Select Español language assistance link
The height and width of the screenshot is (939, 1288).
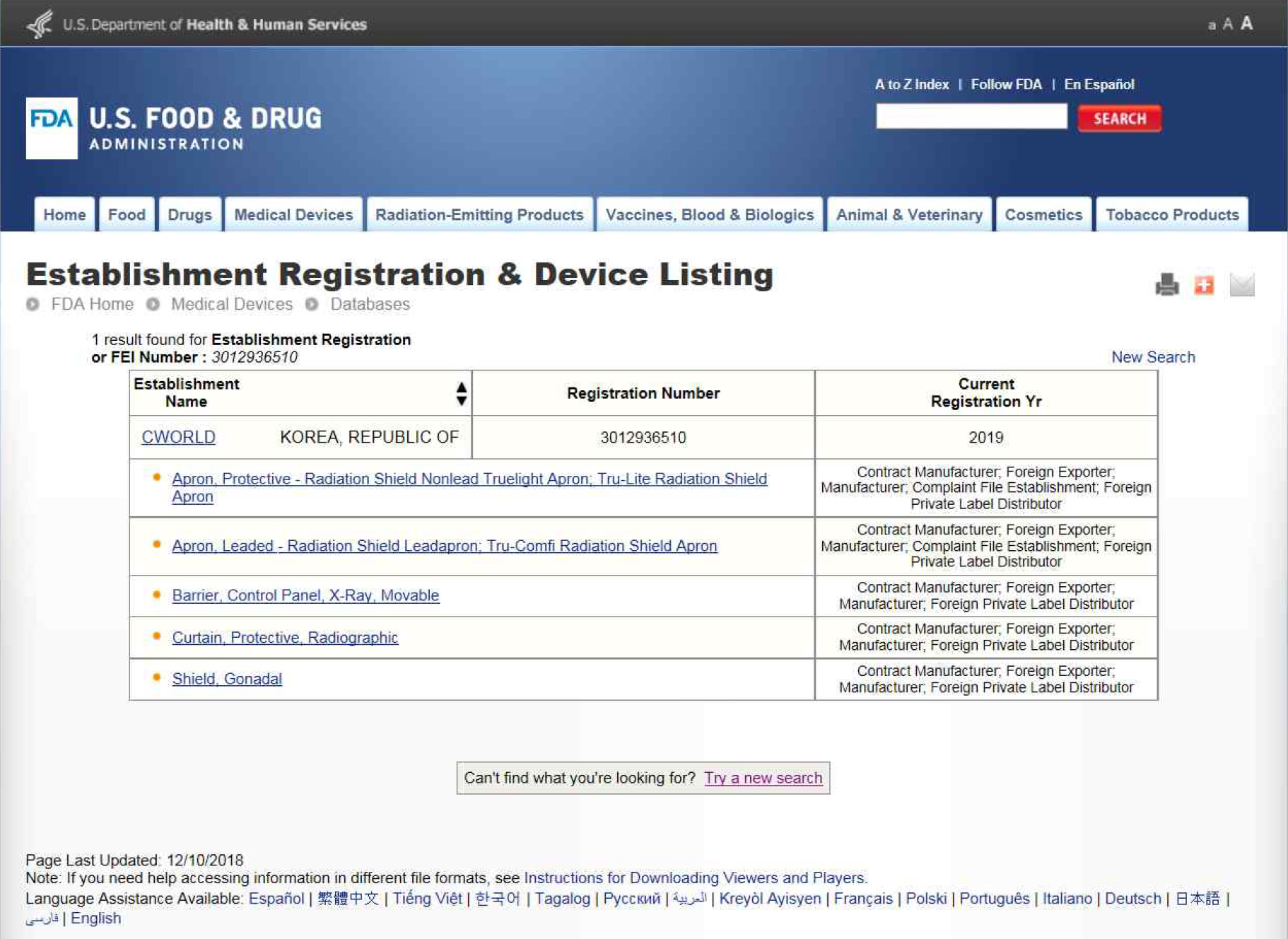(276, 898)
